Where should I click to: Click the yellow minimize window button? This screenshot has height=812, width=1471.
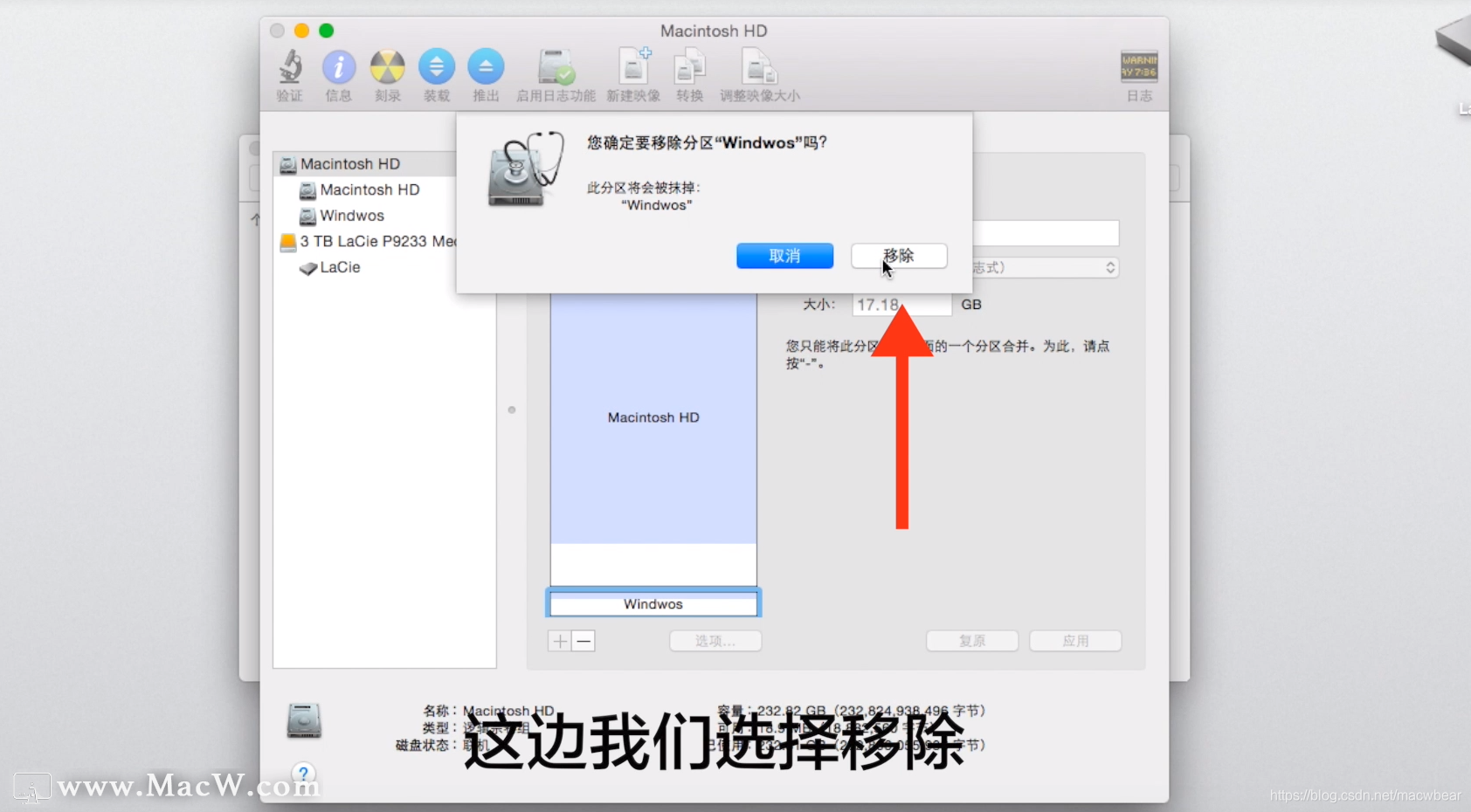click(x=301, y=31)
